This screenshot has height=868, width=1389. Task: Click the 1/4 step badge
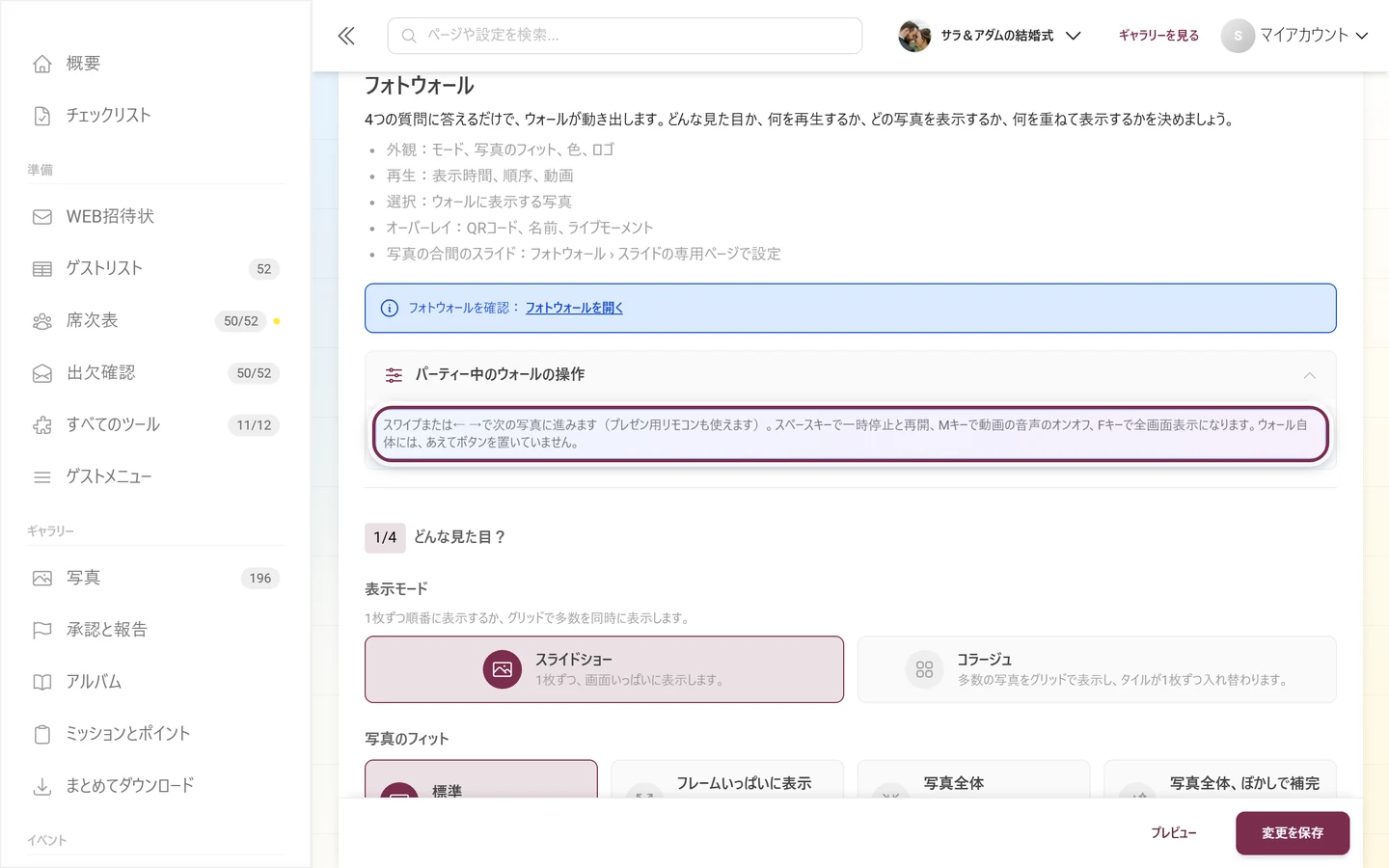pyautogui.click(x=385, y=538)
